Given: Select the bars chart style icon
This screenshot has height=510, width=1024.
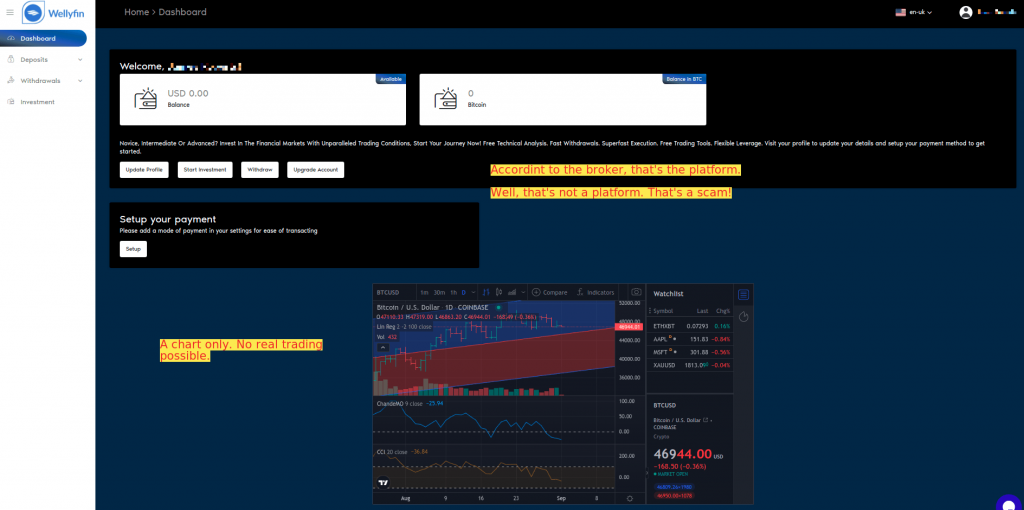Looking at the screenshot, I should click(x=486, y=293).
